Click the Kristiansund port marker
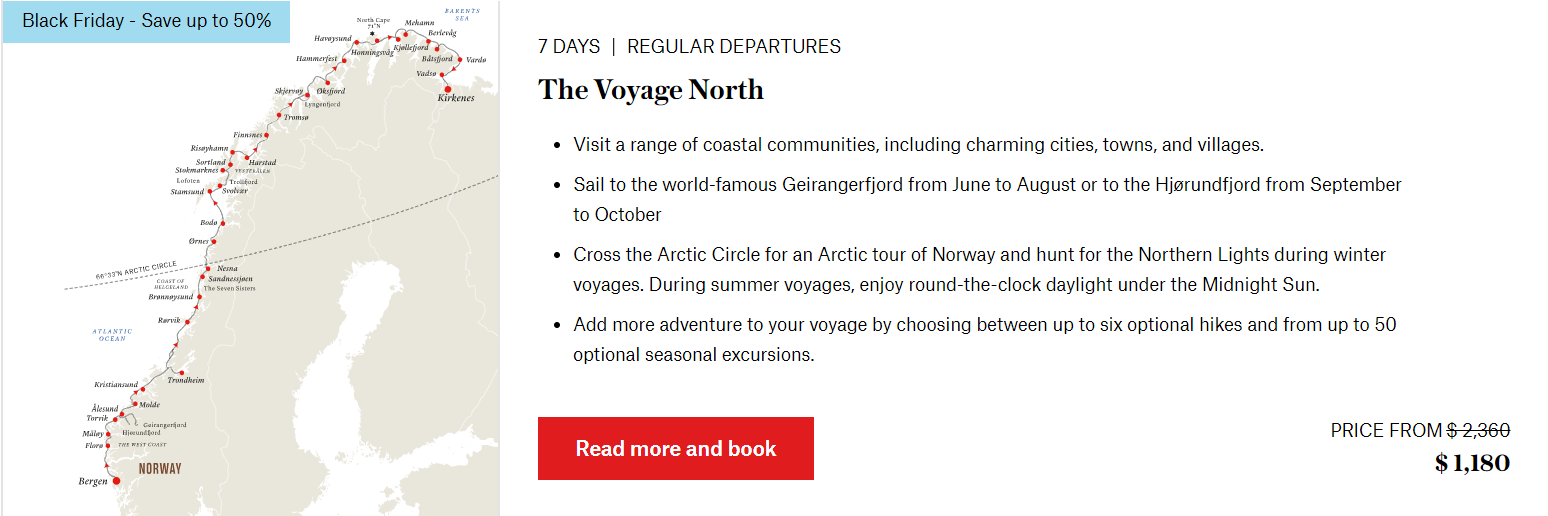The height and width of the screenshot is (516, 1548). (x=143, y=390)
